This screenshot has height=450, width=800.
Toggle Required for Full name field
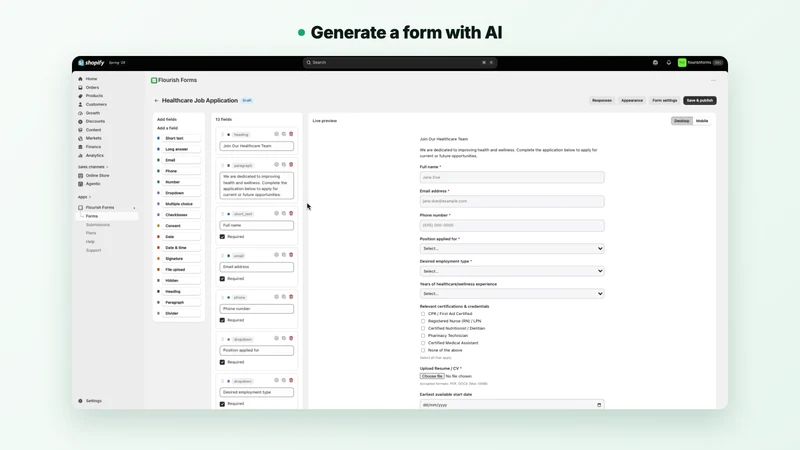pyautogui.click(x=222, y=237)
